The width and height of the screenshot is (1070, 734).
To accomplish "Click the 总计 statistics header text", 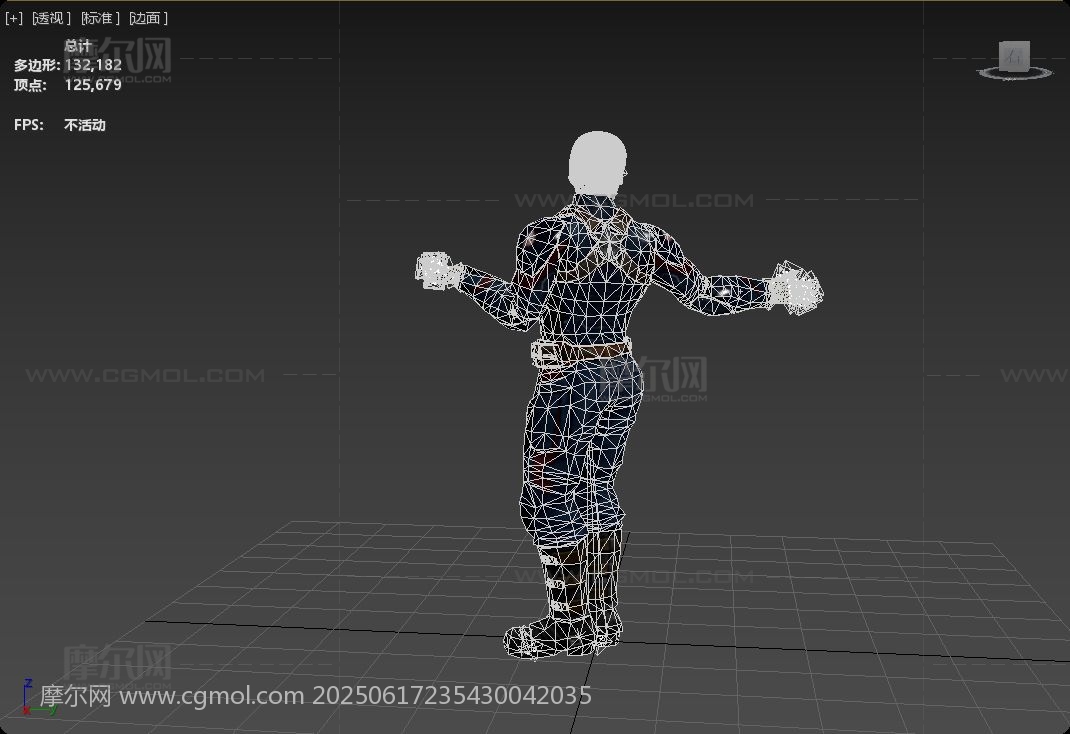I will coord(78,46).
